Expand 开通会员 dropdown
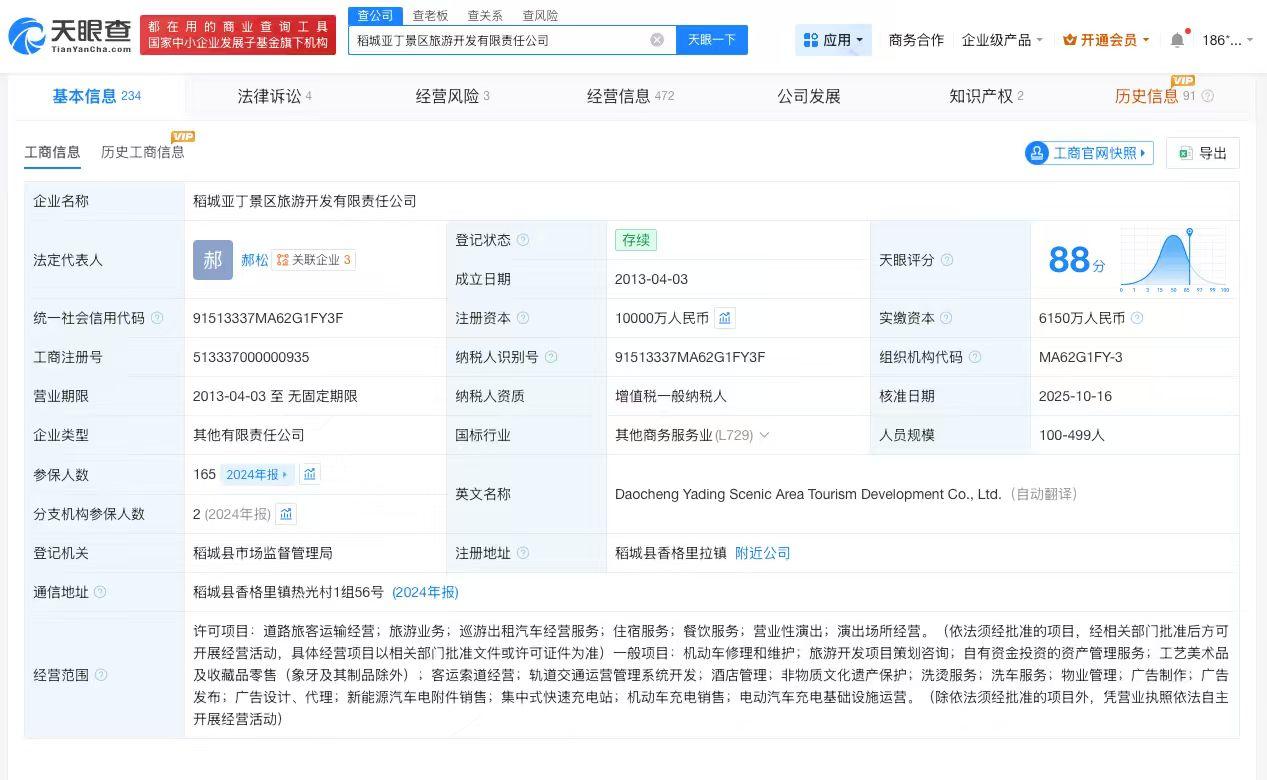Viewport: 1267px width, 780px height. (x=1106, y=40)
